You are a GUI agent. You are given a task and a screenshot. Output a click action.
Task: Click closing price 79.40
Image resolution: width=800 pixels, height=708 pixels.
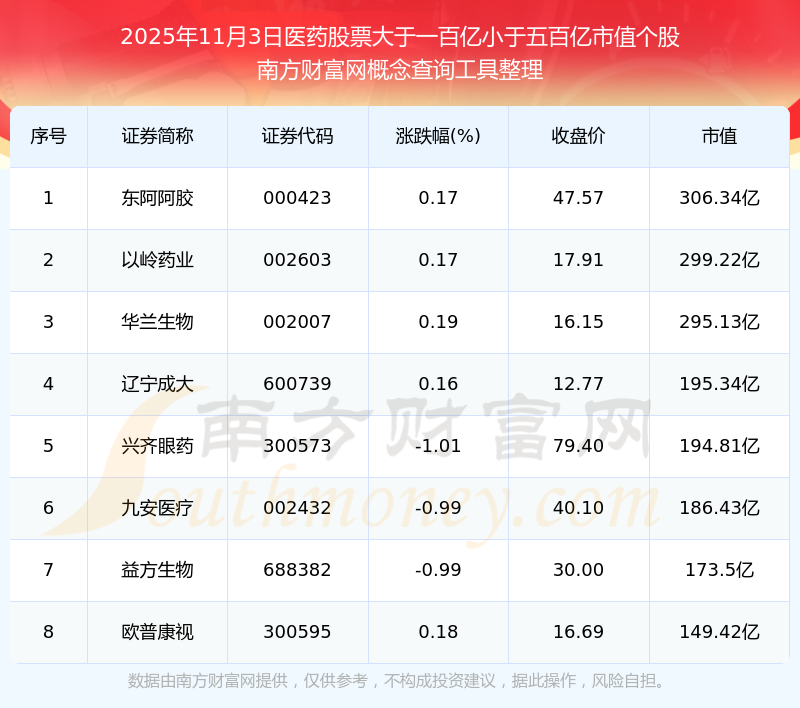click(578, 446)
